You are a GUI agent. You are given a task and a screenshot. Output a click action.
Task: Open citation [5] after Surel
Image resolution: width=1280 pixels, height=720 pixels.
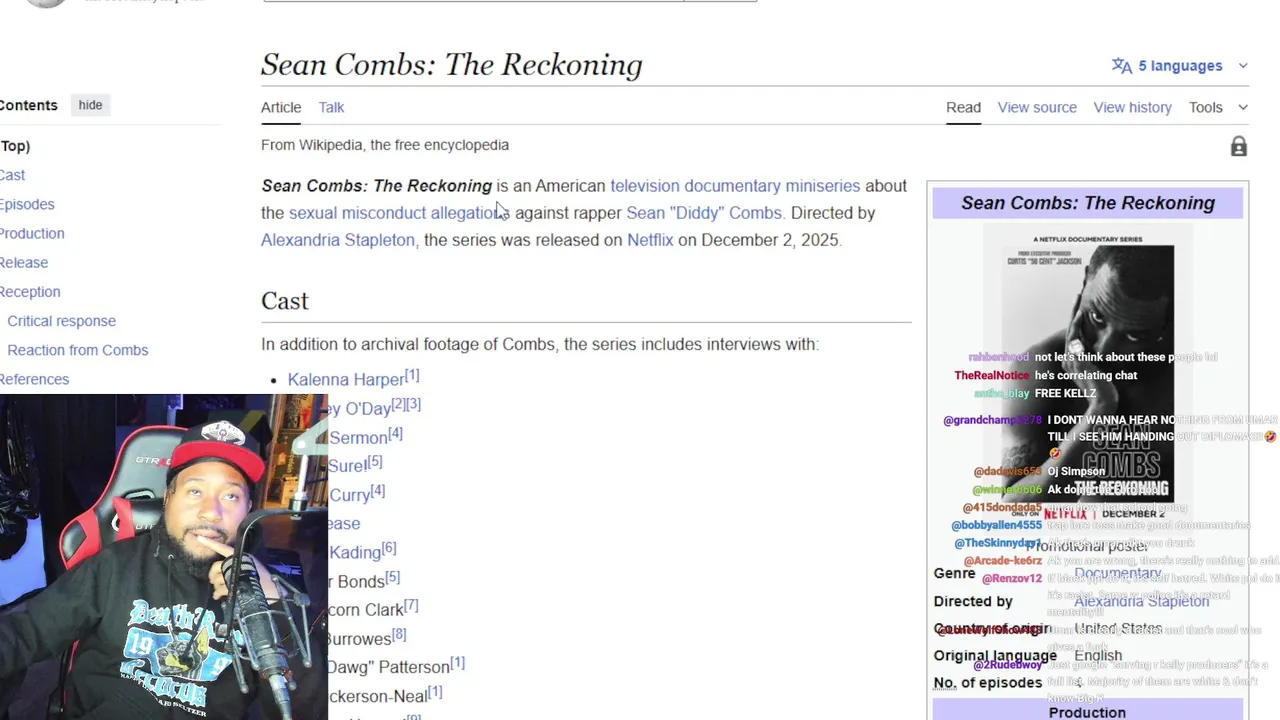[x=375, y=462]
